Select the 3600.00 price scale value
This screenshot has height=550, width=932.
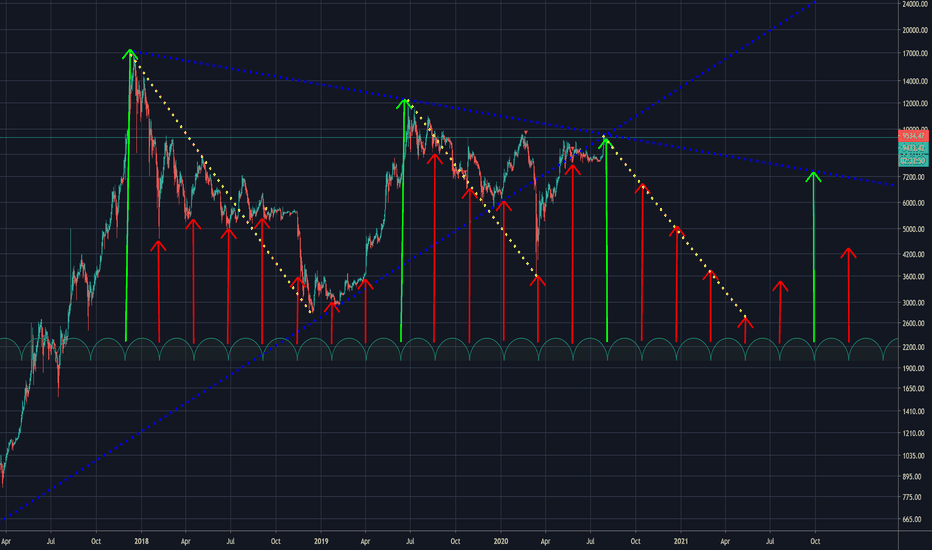coord(916,277)
